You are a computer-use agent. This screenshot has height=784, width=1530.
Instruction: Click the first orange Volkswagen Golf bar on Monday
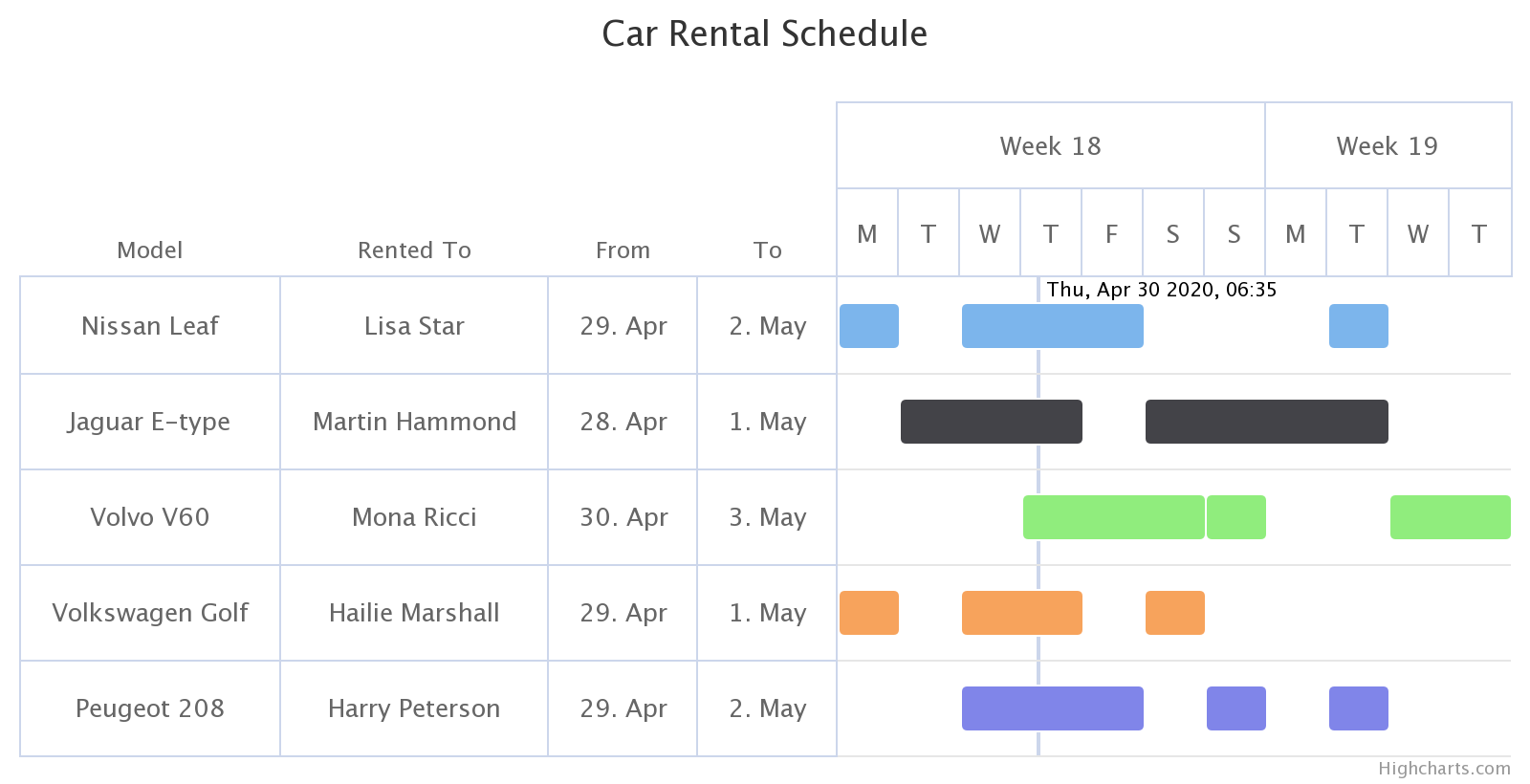click(x=868, y=613)
